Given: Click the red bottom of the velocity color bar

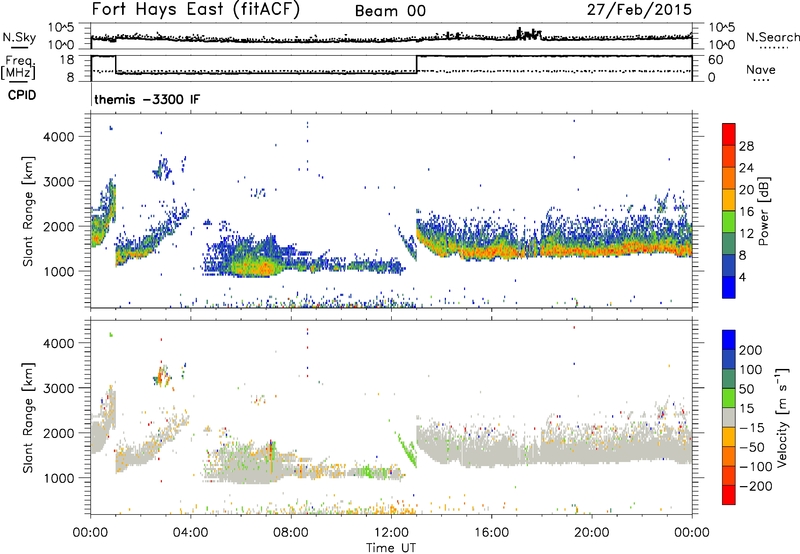Looking at the screenshot, I should coord(729,495).
